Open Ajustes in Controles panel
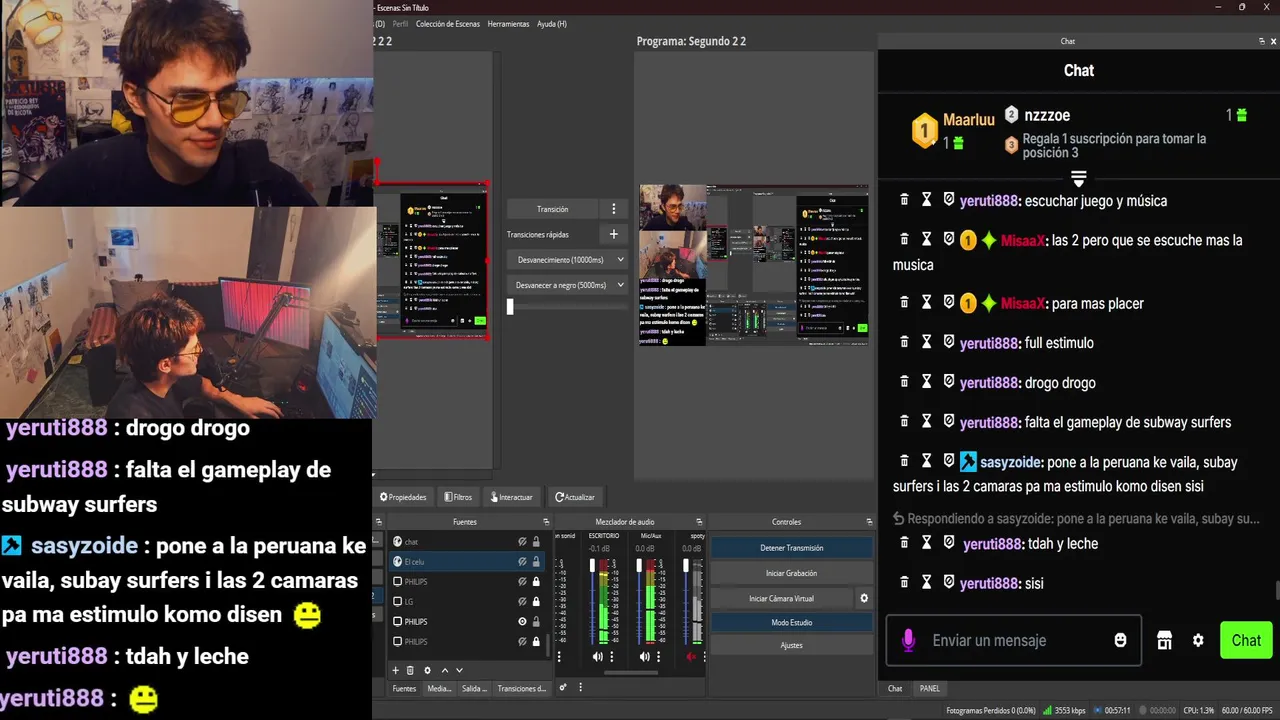 click(791, 645)
